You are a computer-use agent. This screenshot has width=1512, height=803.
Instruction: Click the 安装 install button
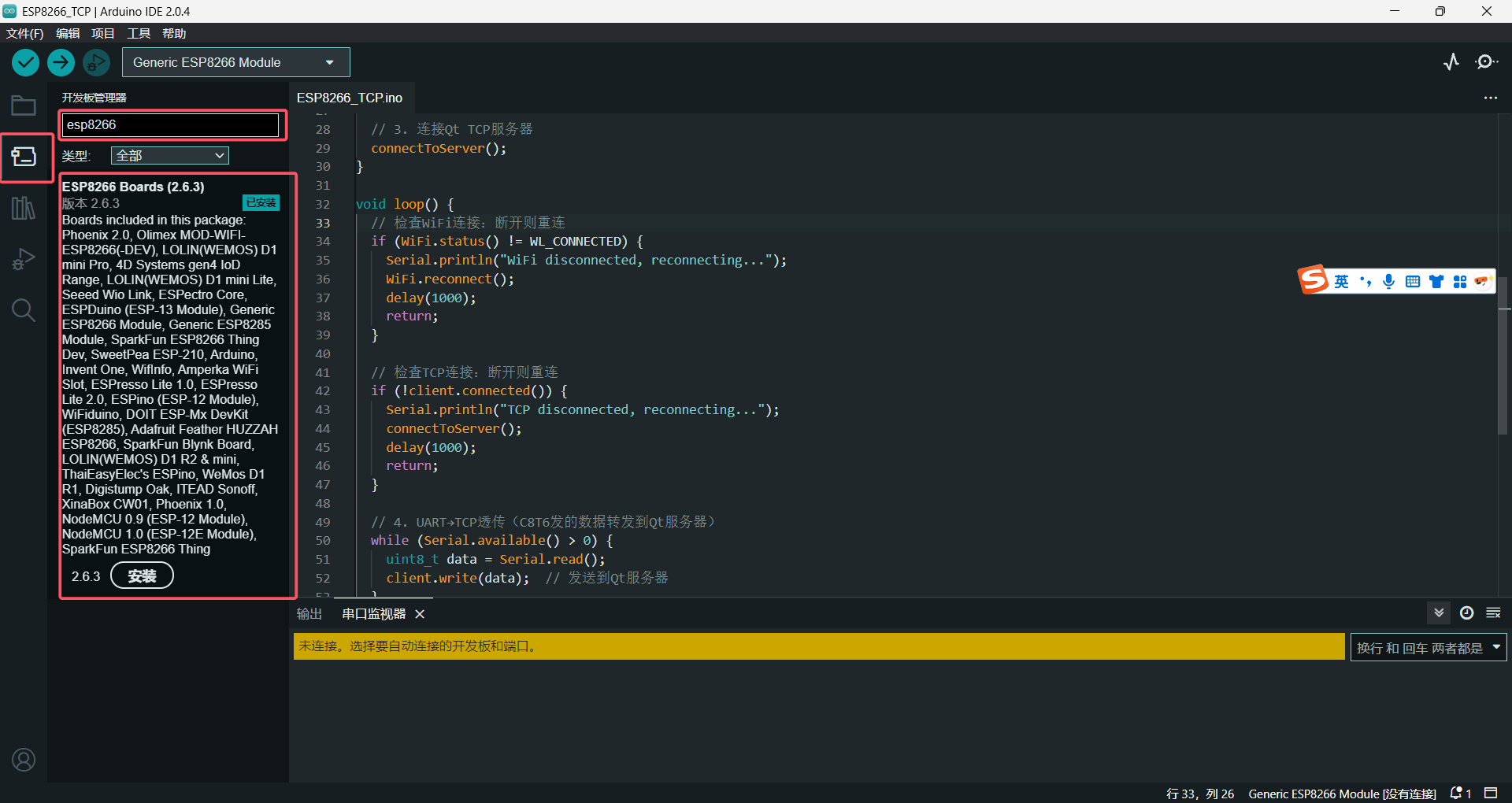(x=142, y=575)
